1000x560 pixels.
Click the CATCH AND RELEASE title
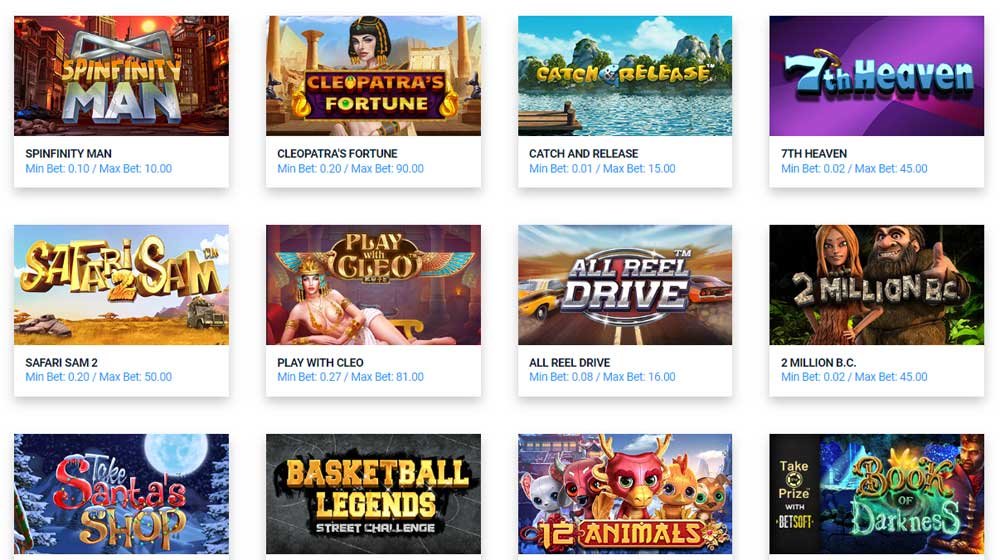pyautogui.click(x=583, y=154)
